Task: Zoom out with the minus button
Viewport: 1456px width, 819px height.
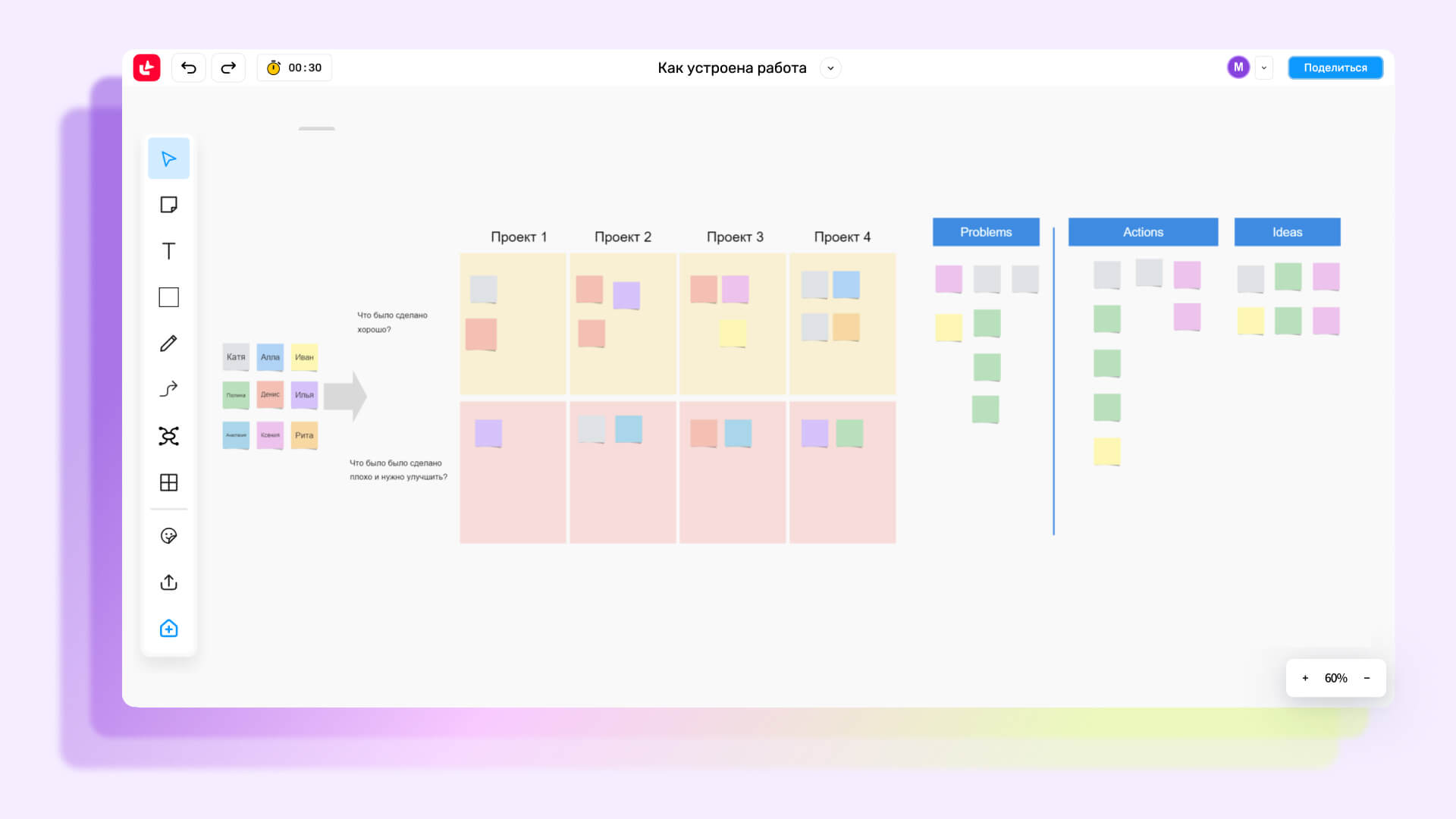Action: tap(1367, 678)
